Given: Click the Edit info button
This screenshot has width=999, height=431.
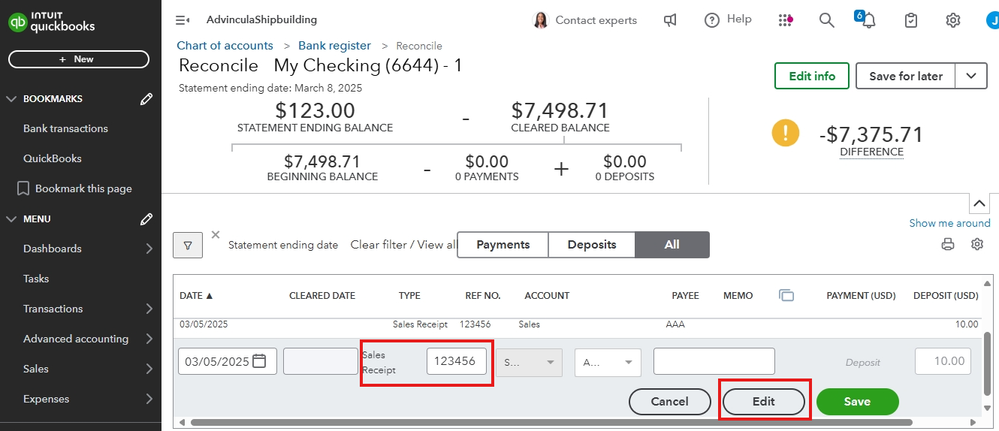Looking at the screenshot, I should 811,76.
